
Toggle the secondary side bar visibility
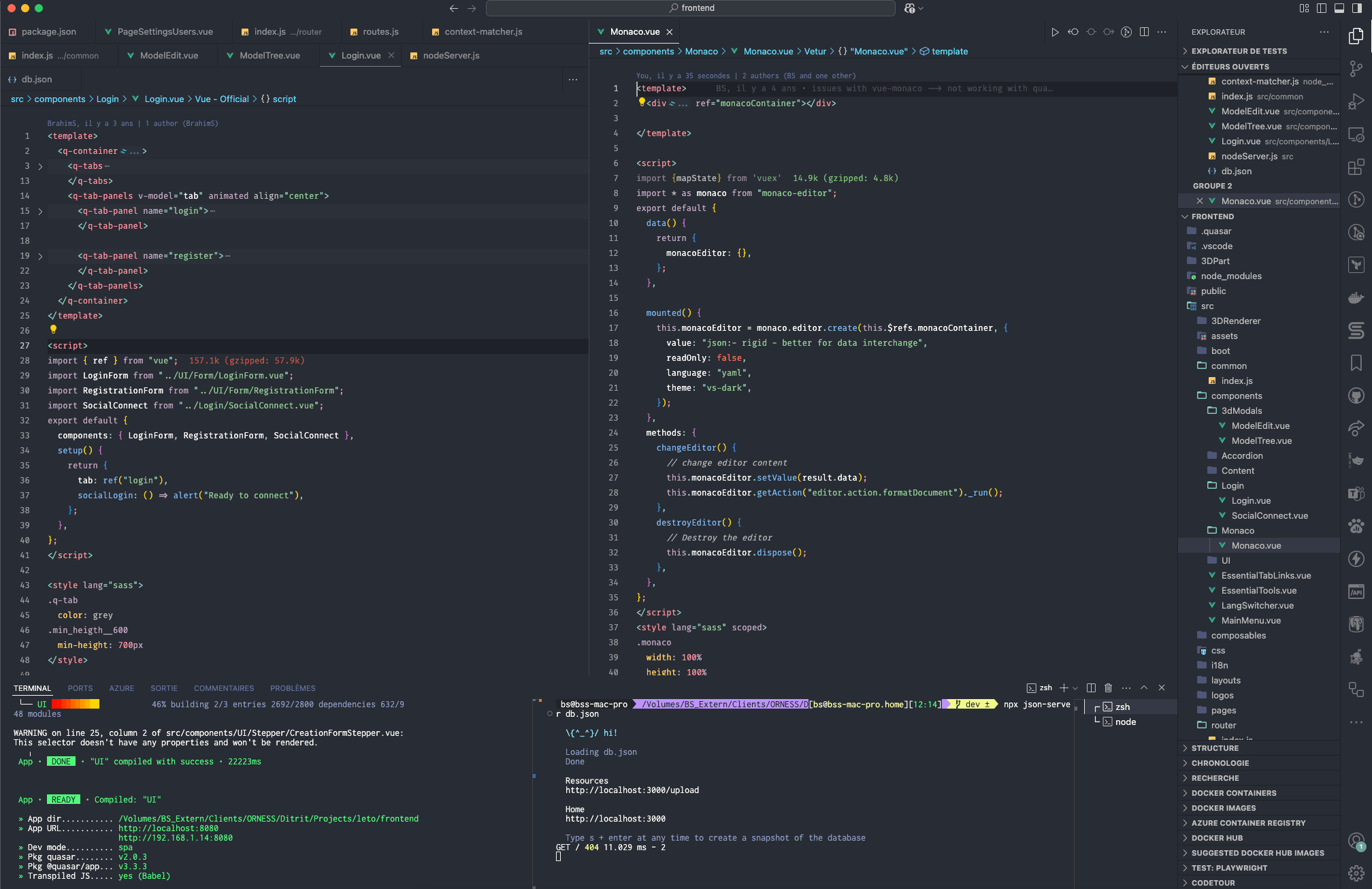coord(1357,8)
